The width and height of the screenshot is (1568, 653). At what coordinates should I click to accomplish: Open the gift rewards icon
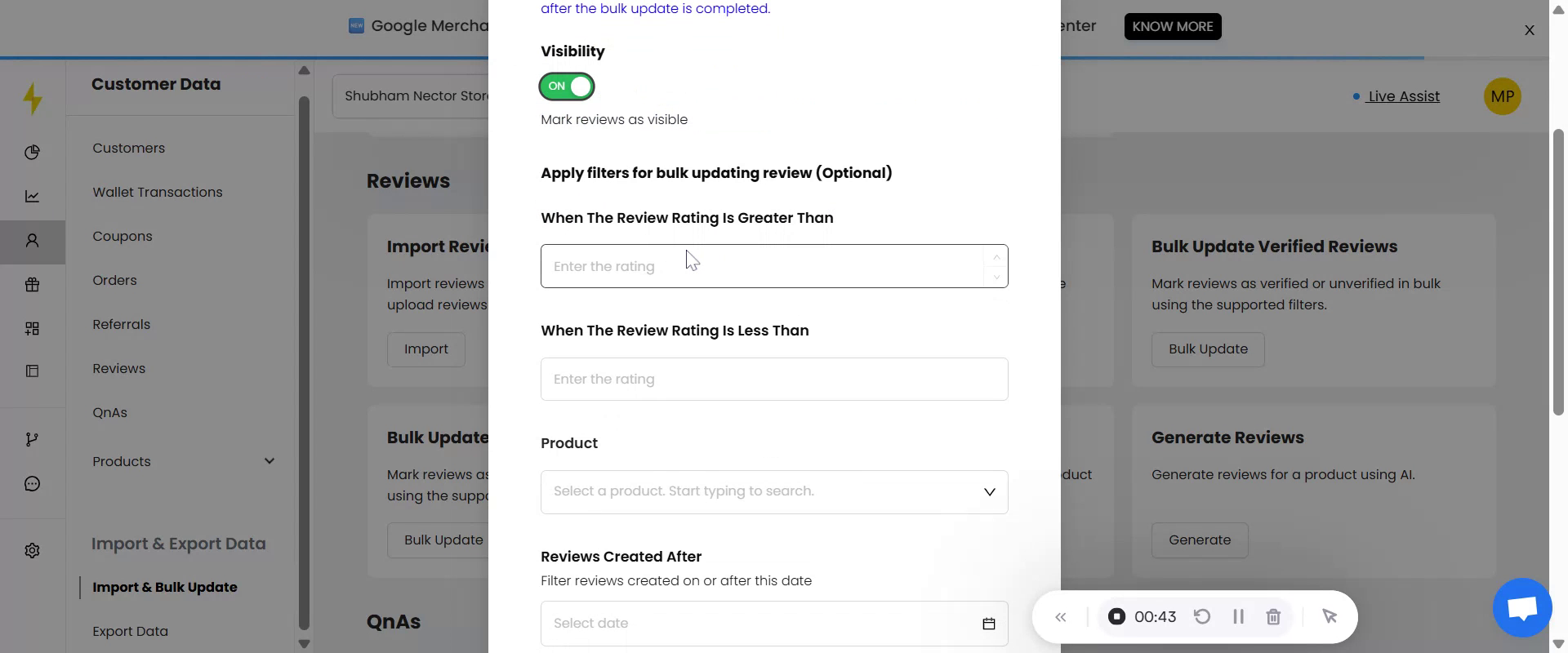point(32,285)
